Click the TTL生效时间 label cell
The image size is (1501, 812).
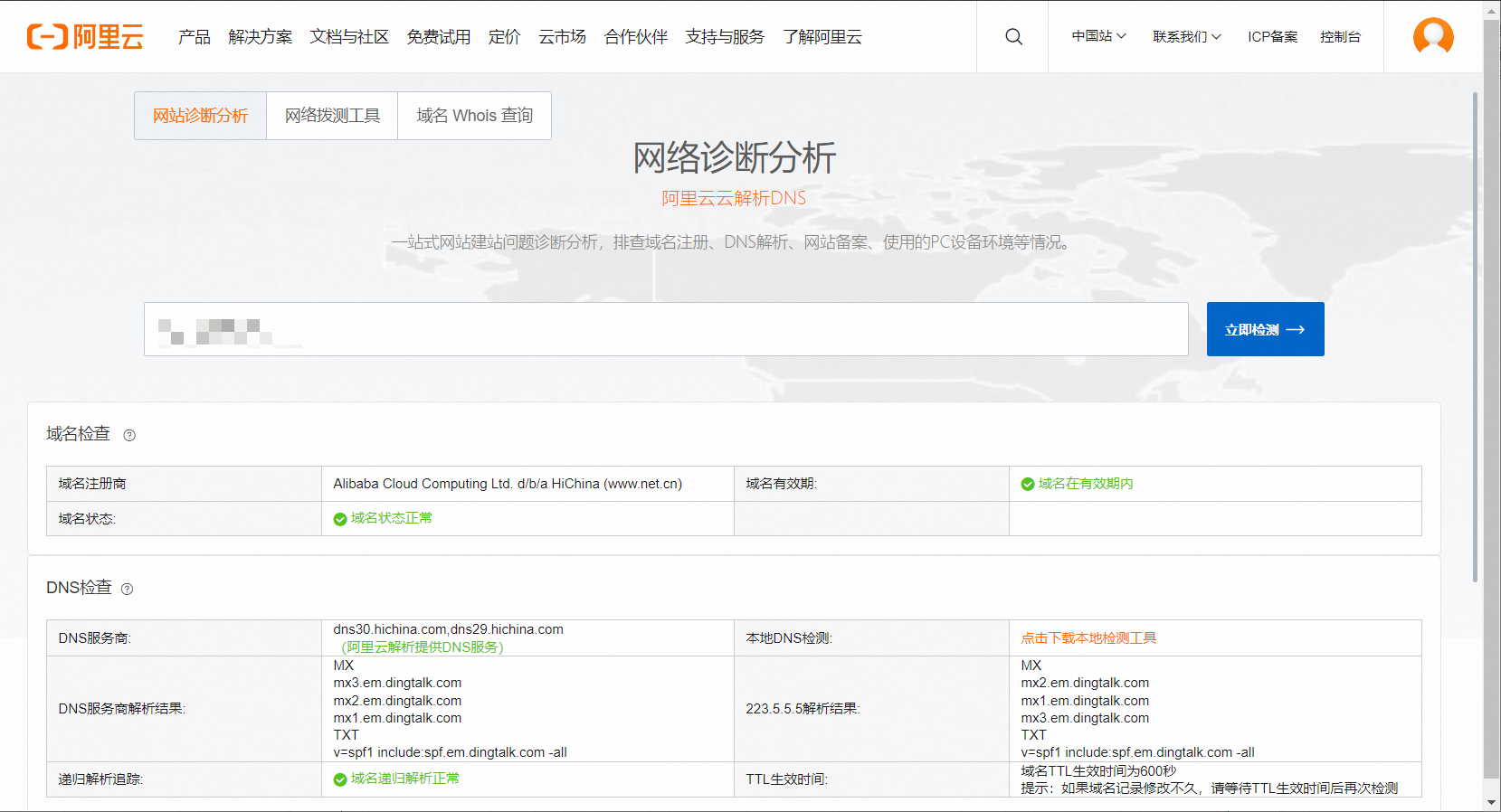click(871, 779)
